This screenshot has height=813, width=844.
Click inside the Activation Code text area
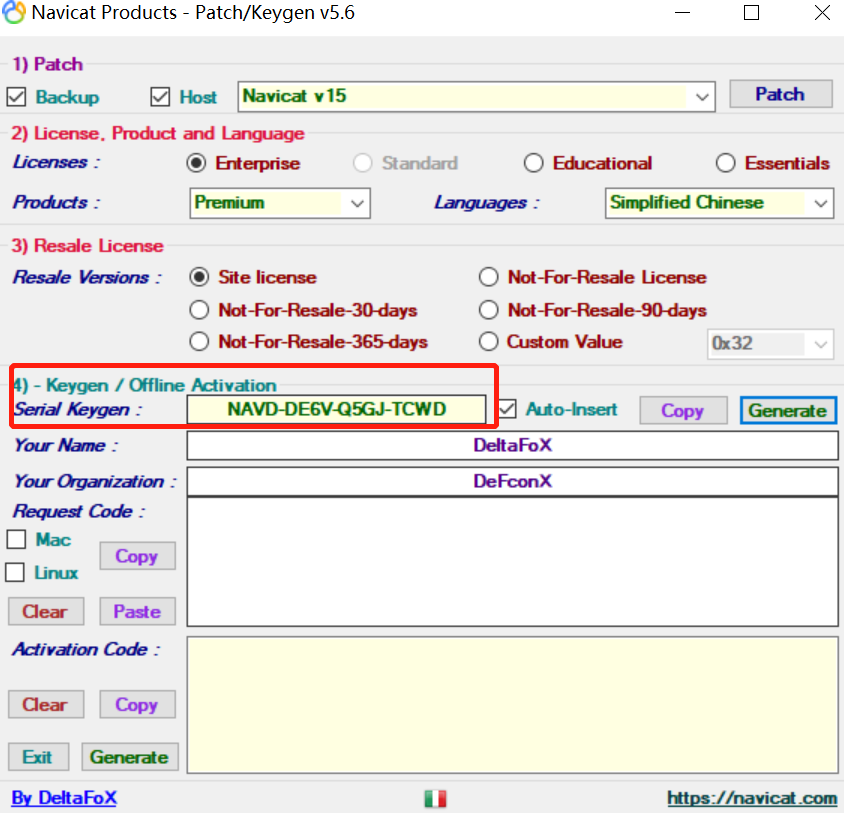tap(512, 705)
